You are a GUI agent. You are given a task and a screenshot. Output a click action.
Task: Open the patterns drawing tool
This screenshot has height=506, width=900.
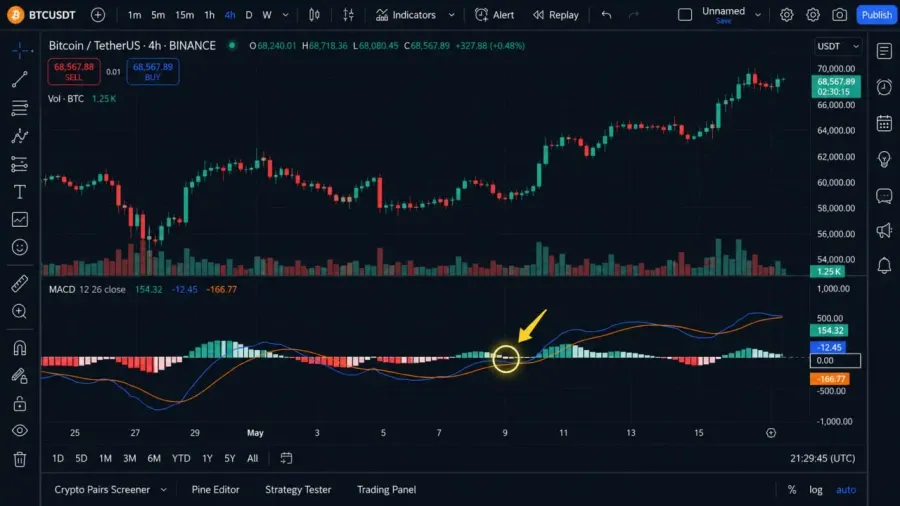[20, 136]
